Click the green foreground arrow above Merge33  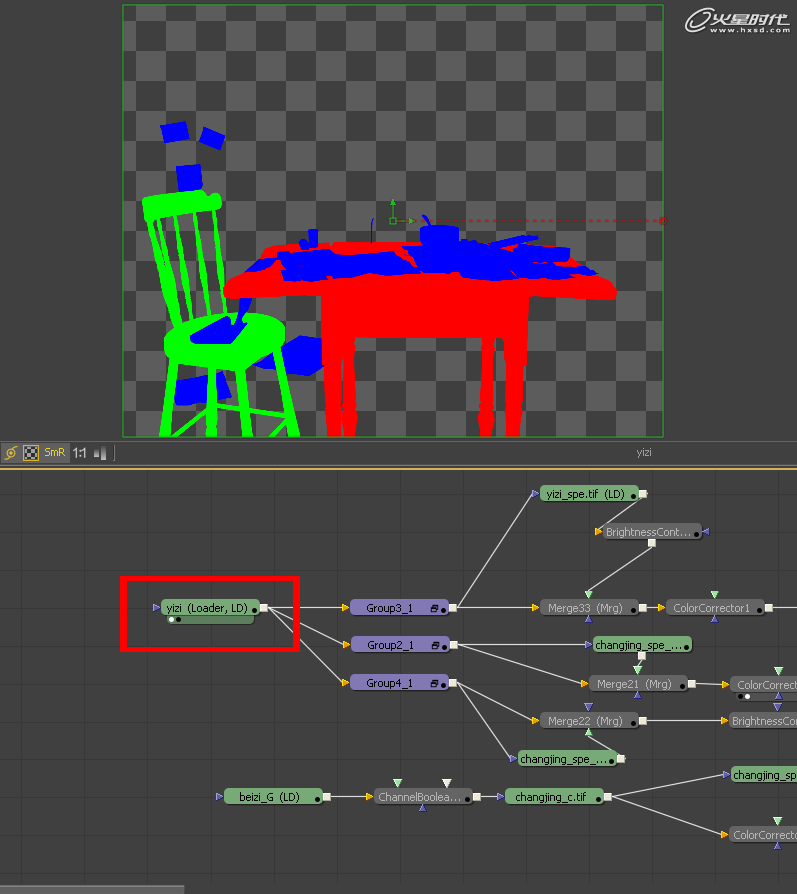(x=588, y=594)
